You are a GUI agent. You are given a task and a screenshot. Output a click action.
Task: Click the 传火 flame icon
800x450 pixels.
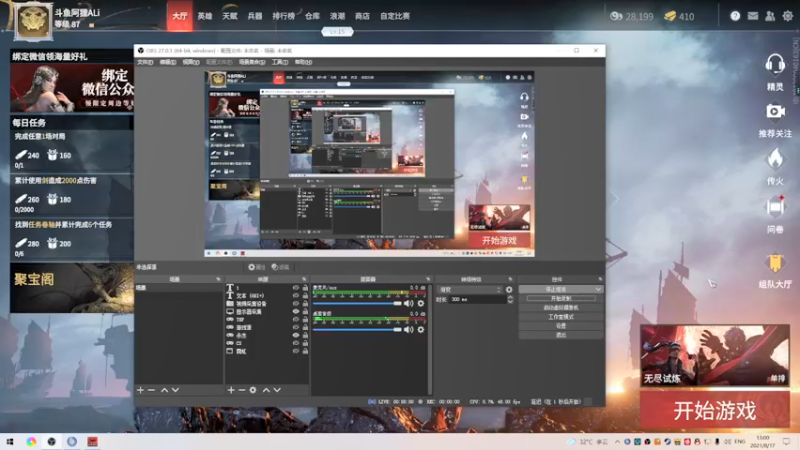(775, 159)
